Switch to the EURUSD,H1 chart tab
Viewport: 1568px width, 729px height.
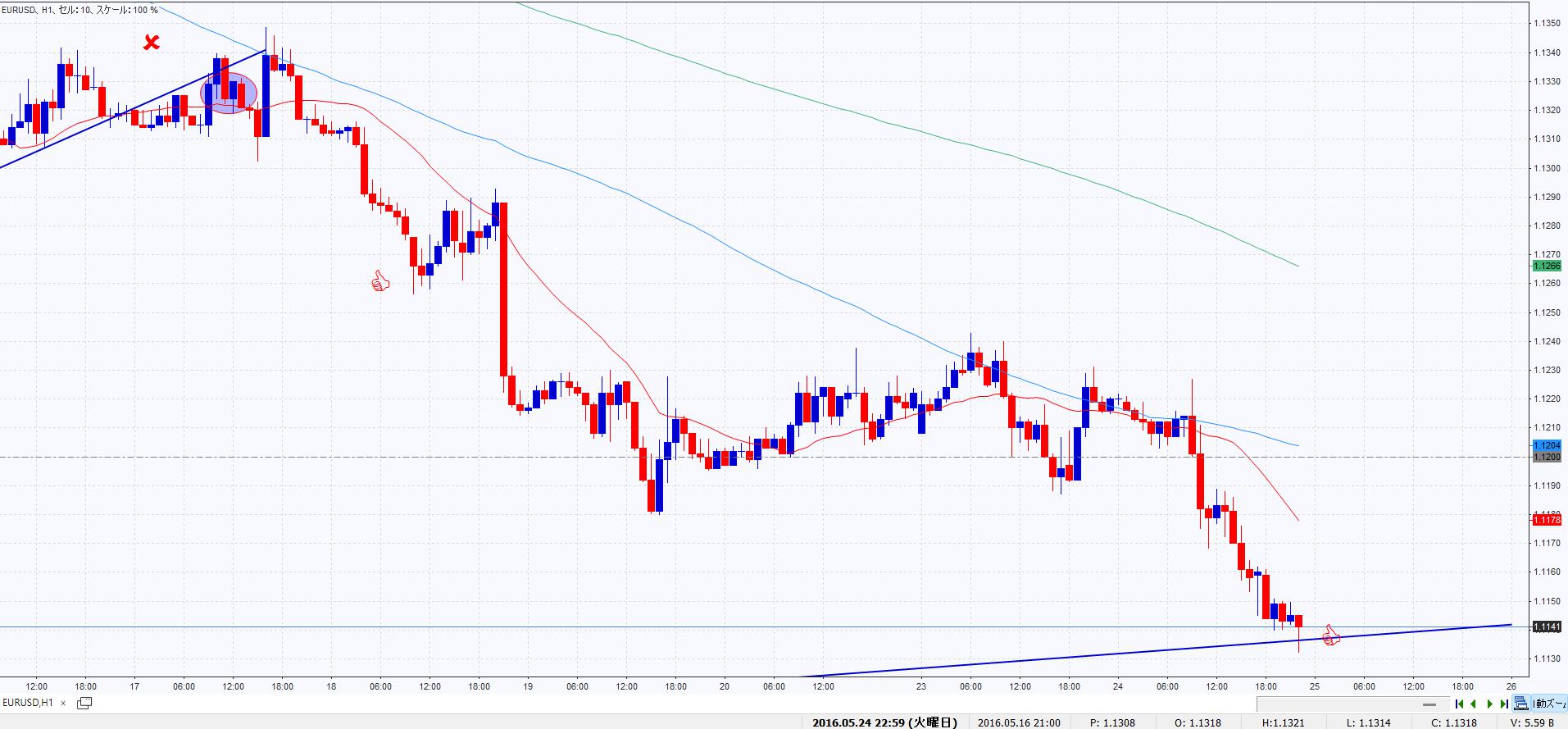29,703
